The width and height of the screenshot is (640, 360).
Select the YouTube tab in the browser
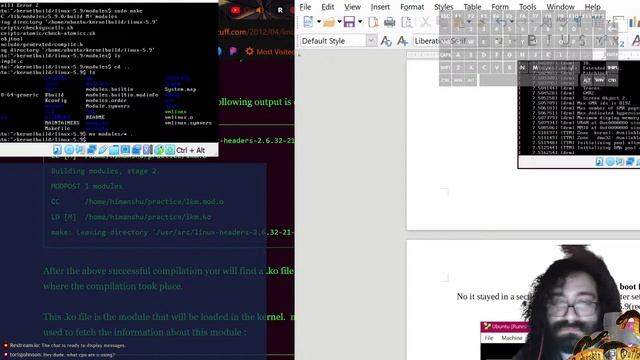click(x=236, y=10)
